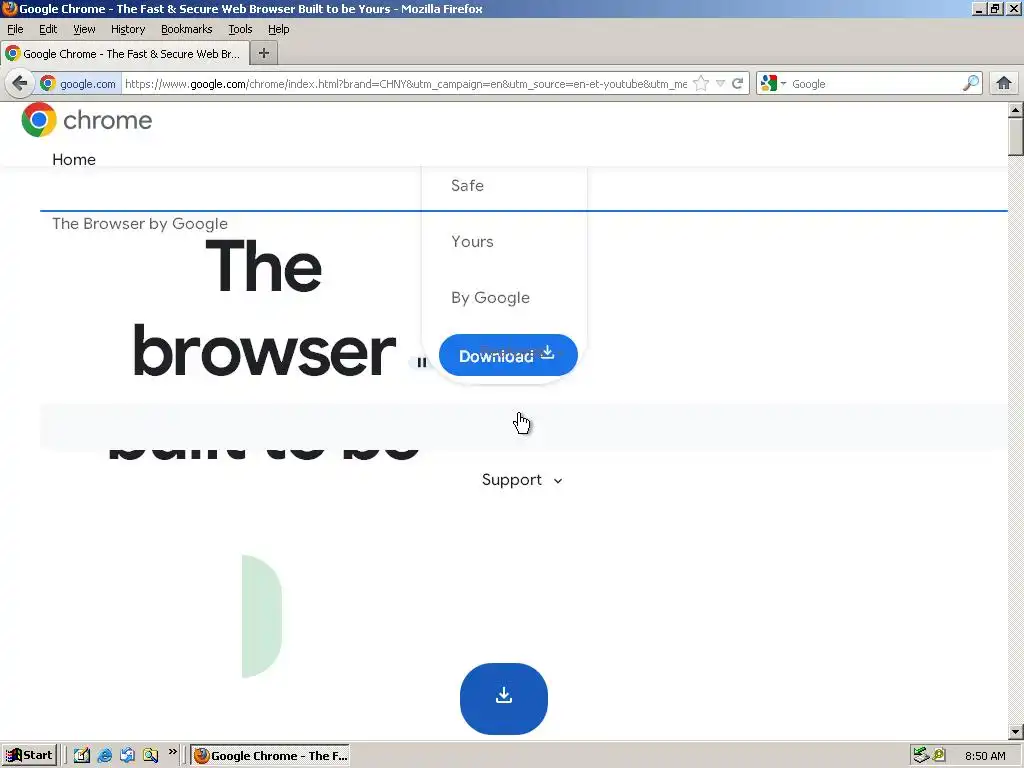
Task: Click the Home navigation link
Action: pyautogui.click(x=74, y=159)
